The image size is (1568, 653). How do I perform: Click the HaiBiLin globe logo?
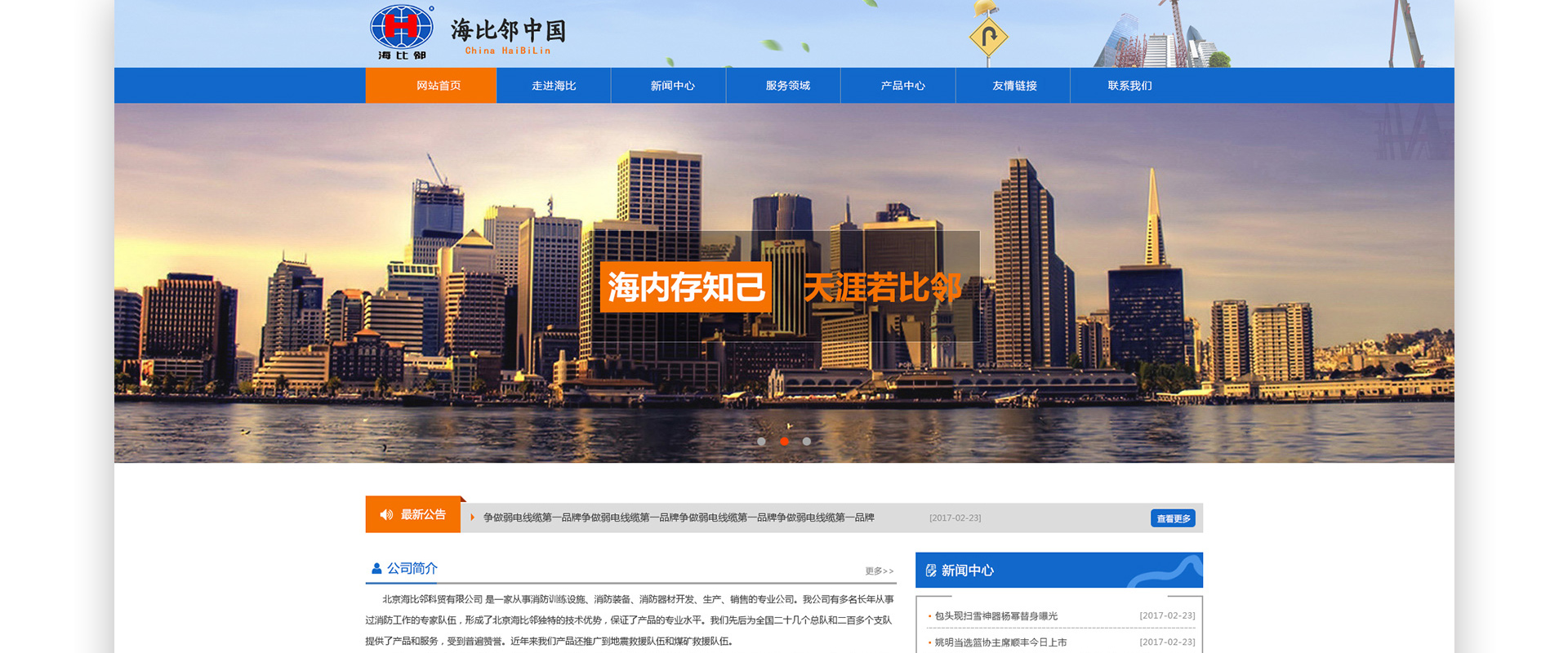[401, 28]
